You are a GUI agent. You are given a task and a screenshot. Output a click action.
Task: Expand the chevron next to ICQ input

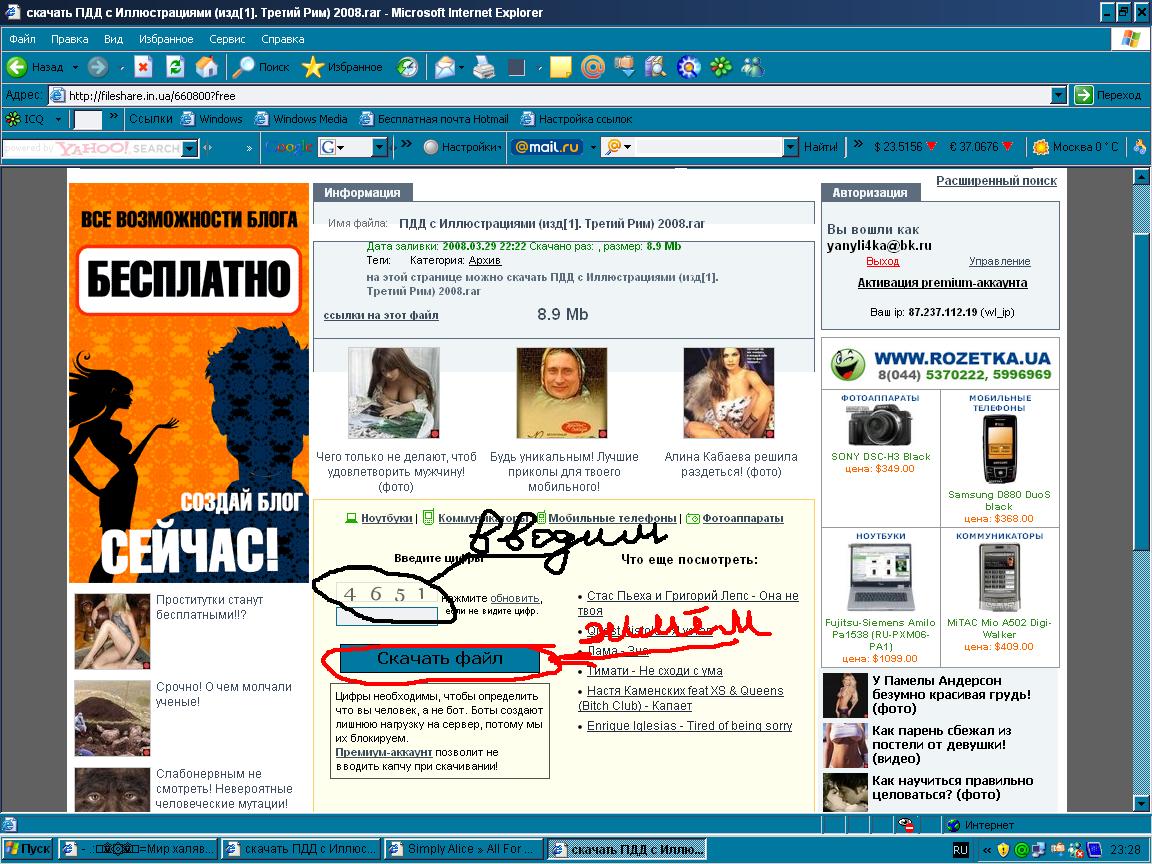coord(114,116)
